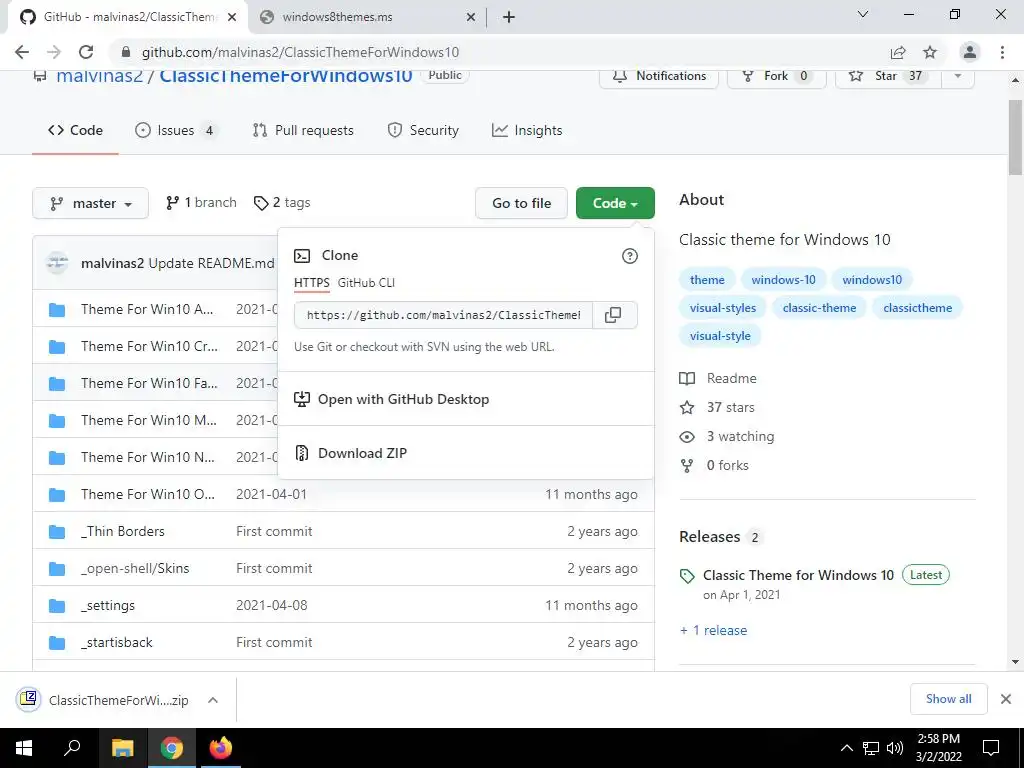
Task: Click the malvinas2 commit author avatar
Action: [57, 263]
